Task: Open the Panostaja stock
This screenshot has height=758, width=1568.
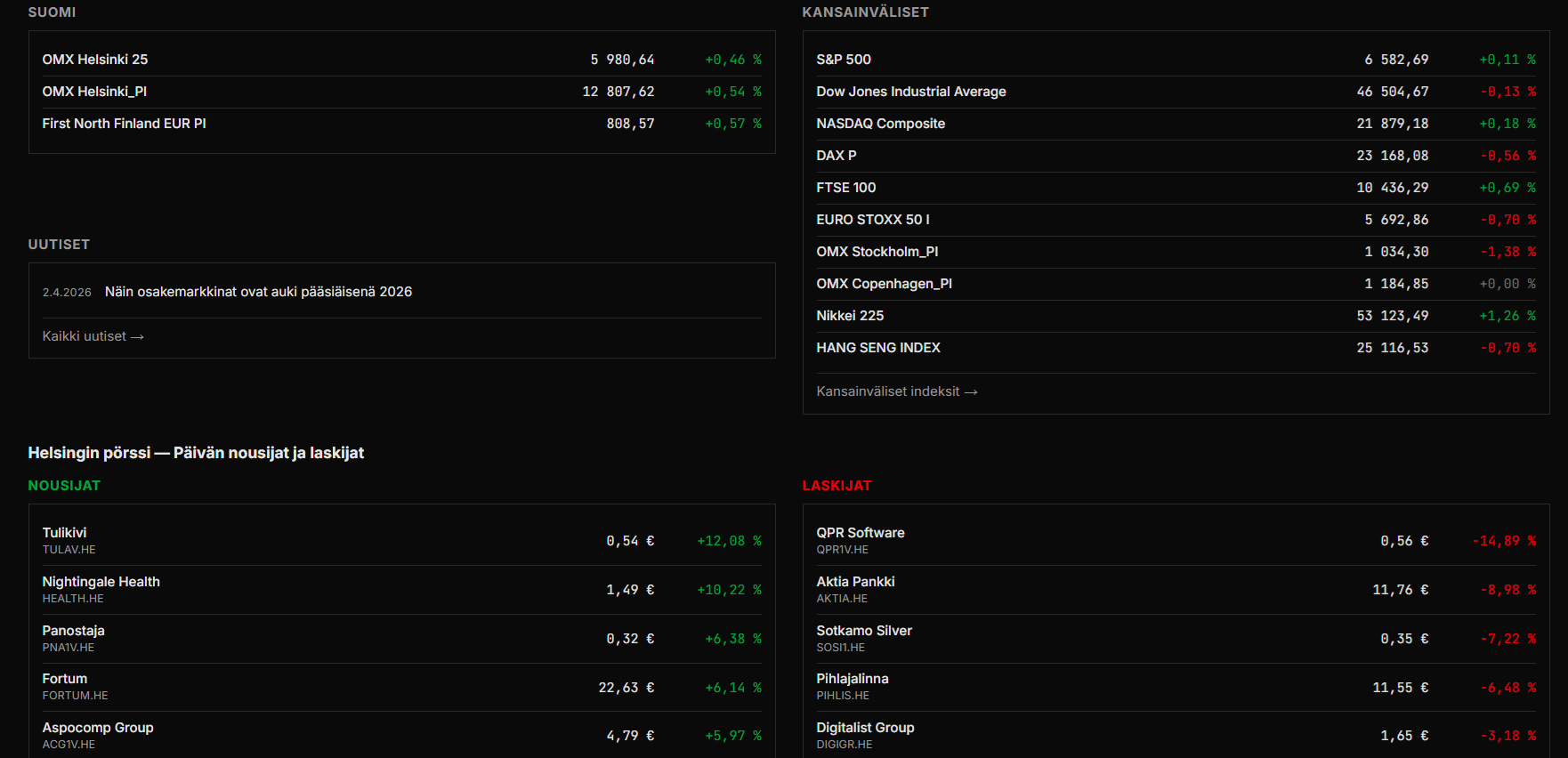Action: pos(74,631)
